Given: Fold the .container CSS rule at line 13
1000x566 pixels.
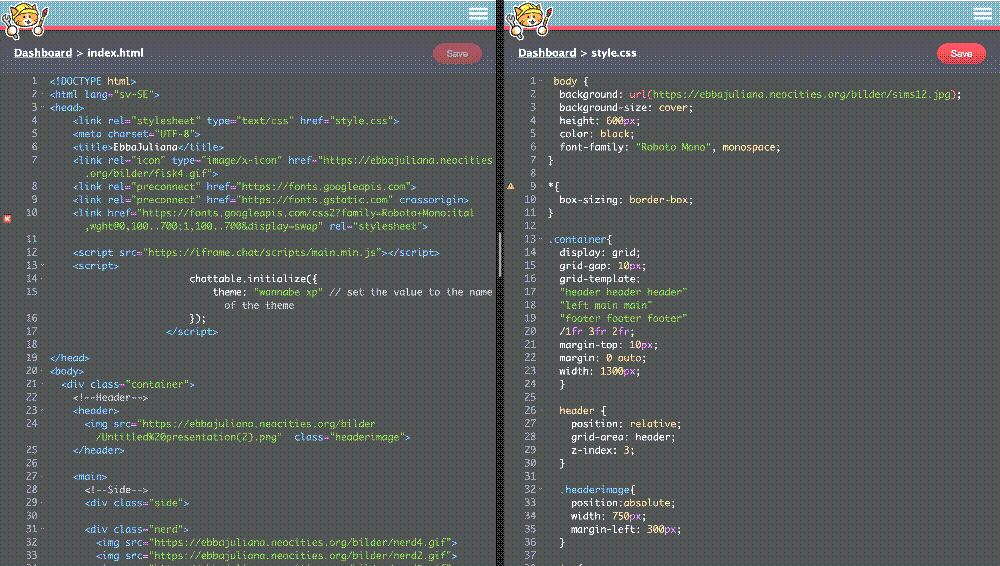Looking at the screenshot, I should [x=541, y=240].
